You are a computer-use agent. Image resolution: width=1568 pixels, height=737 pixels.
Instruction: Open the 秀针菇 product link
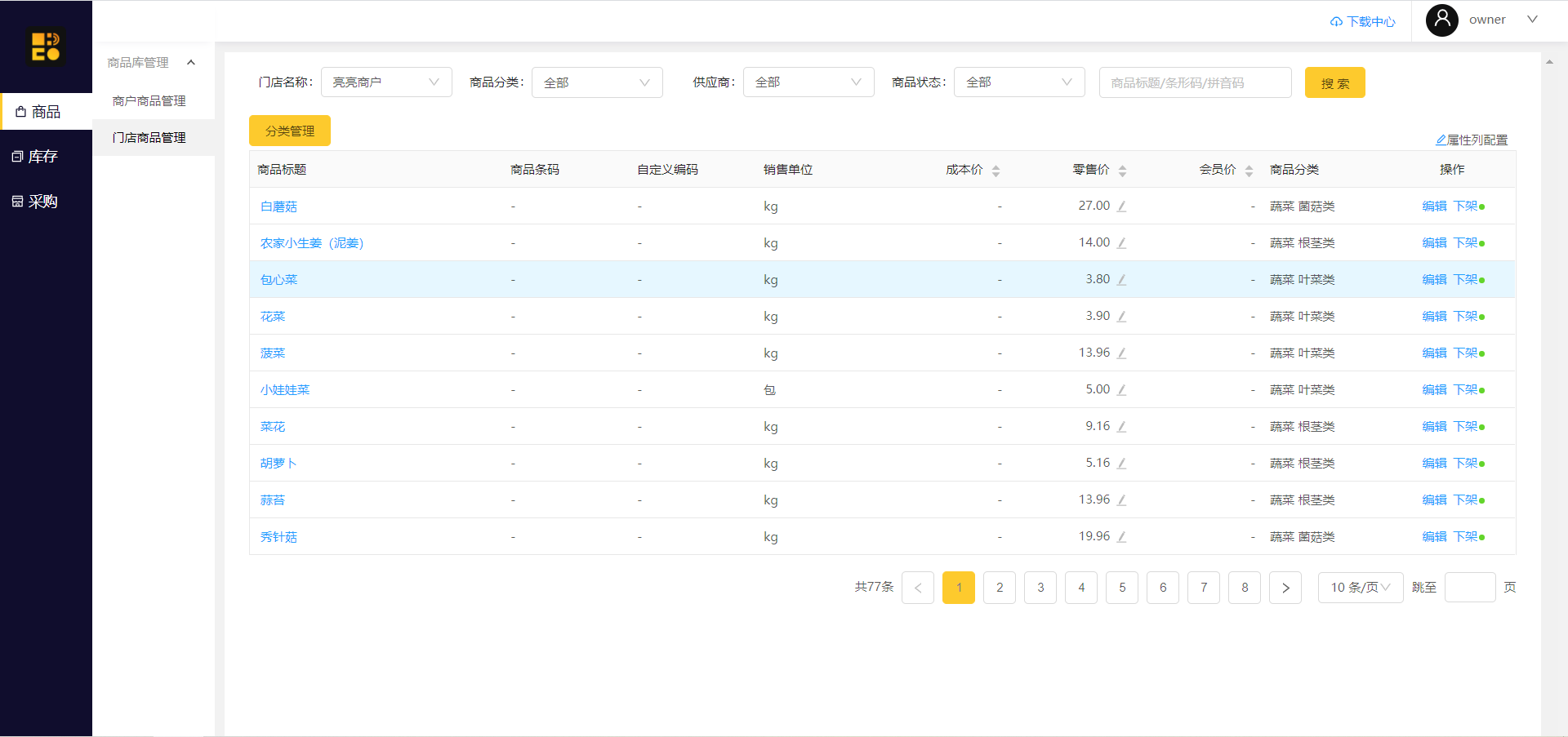278,537
